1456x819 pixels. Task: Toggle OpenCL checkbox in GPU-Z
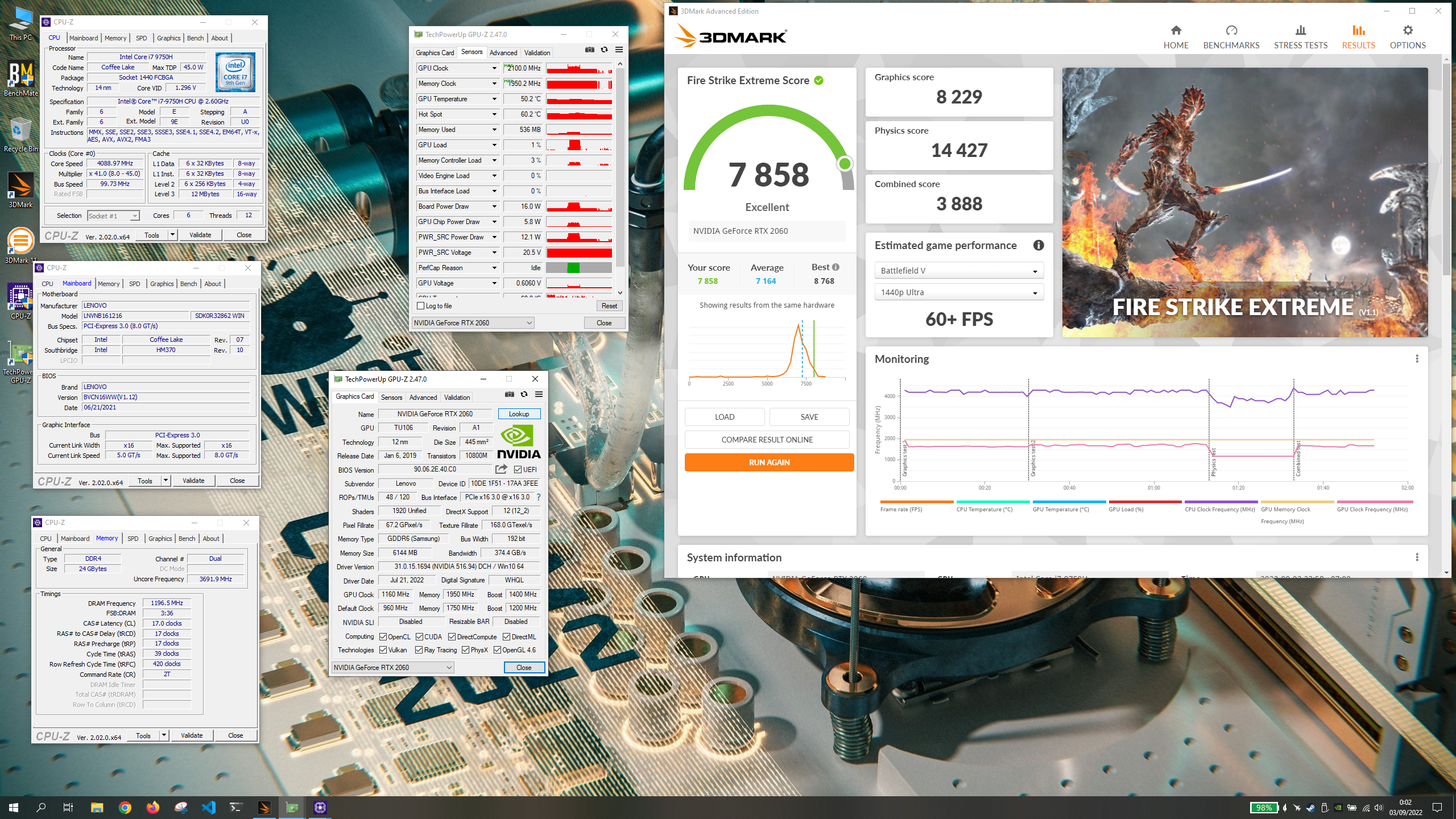383,637
